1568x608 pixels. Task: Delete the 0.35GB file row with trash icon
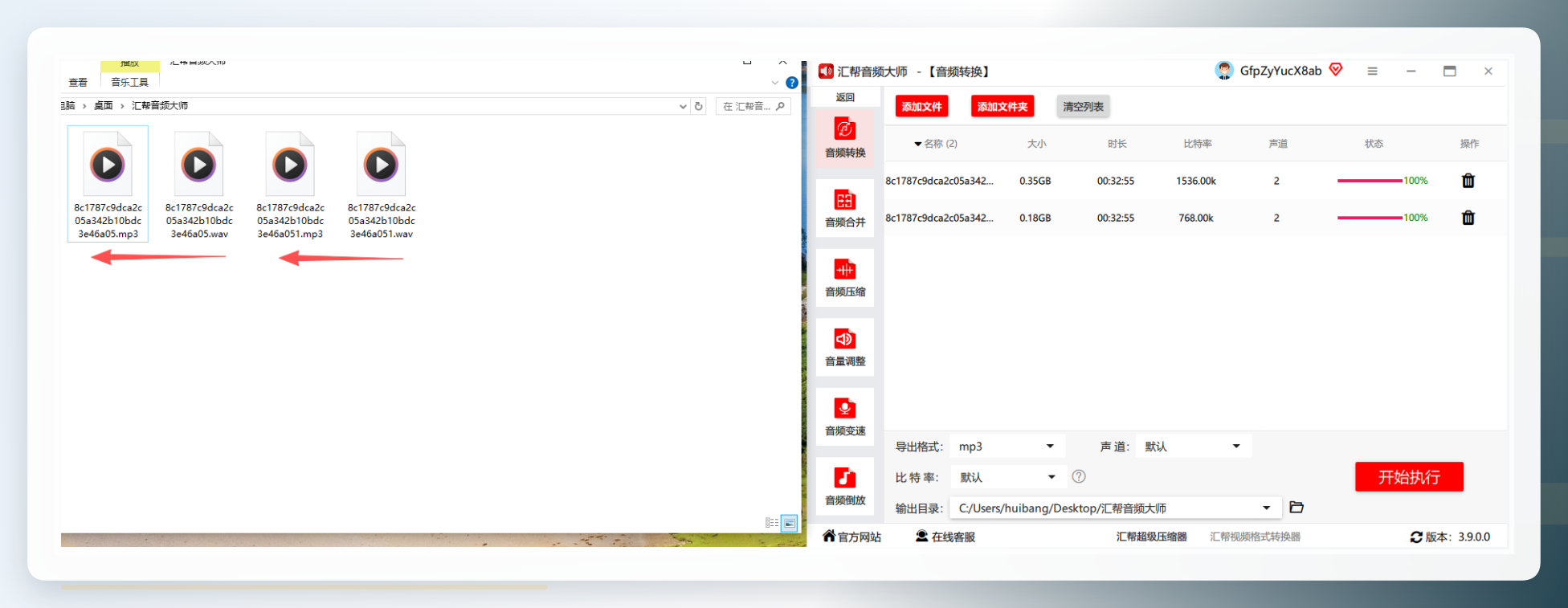(x=1468, y=181)
